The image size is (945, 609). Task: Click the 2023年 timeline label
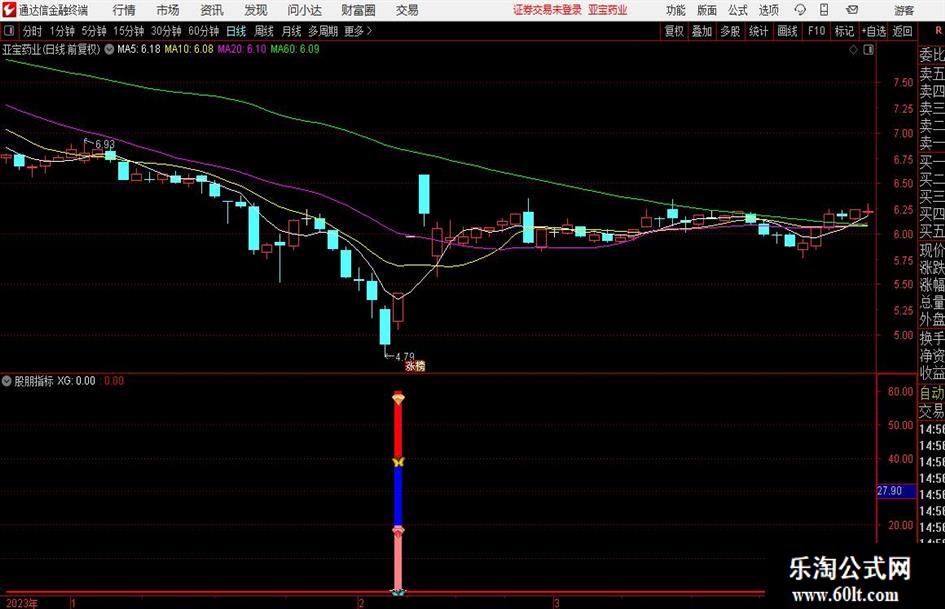[x=21, y=603]
